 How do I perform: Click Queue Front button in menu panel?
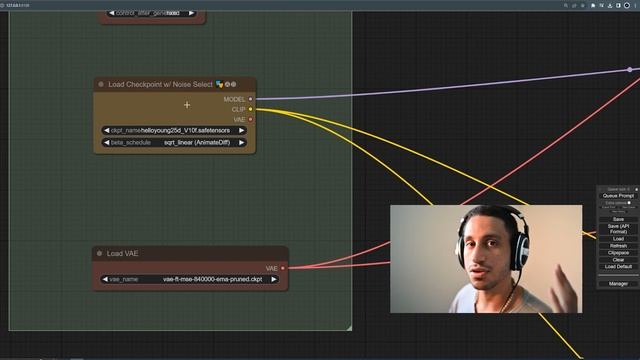609,207
